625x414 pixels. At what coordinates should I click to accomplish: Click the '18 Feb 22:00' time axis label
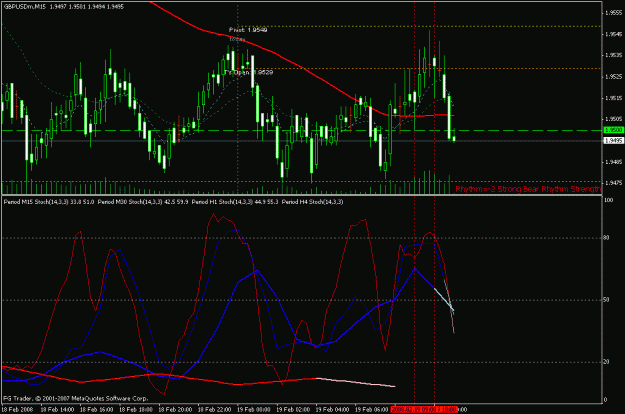tap(214, 409)
